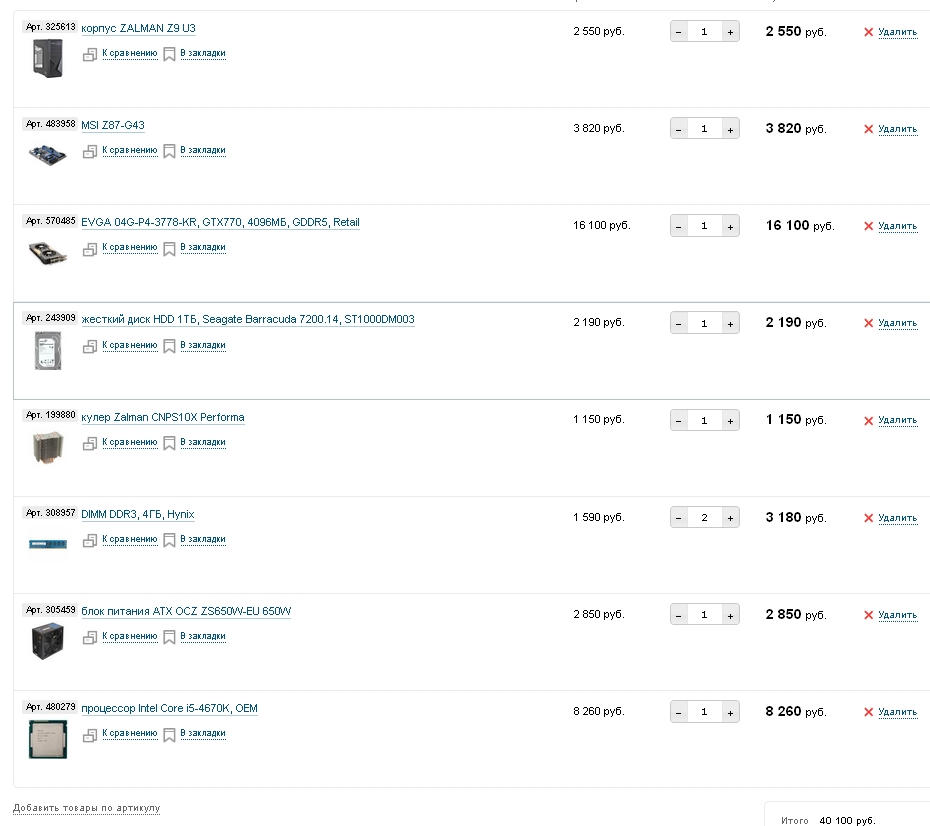Increase quantity of ZALMAN Z9 U3 case

coord(730,32)
